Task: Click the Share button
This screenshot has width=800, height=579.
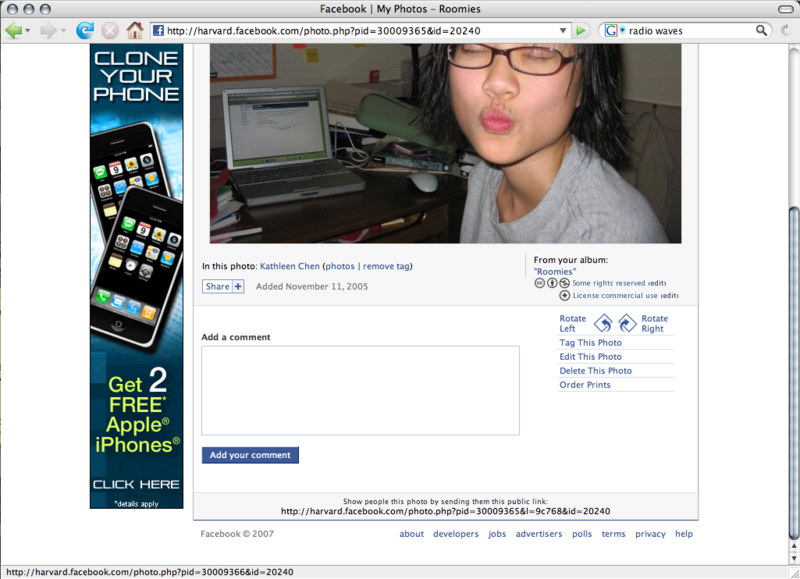Action: click(x=217, y=287)
